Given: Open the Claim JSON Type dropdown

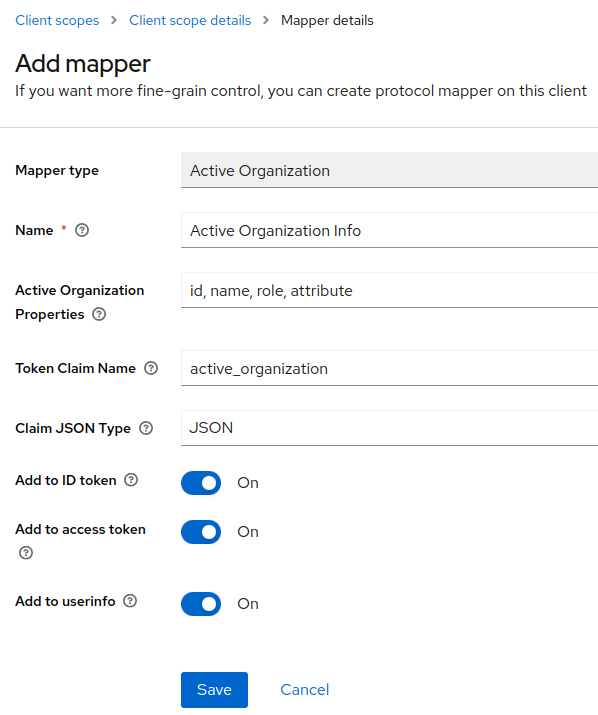Looking at the screenshot, I should (x=390, y=428).
